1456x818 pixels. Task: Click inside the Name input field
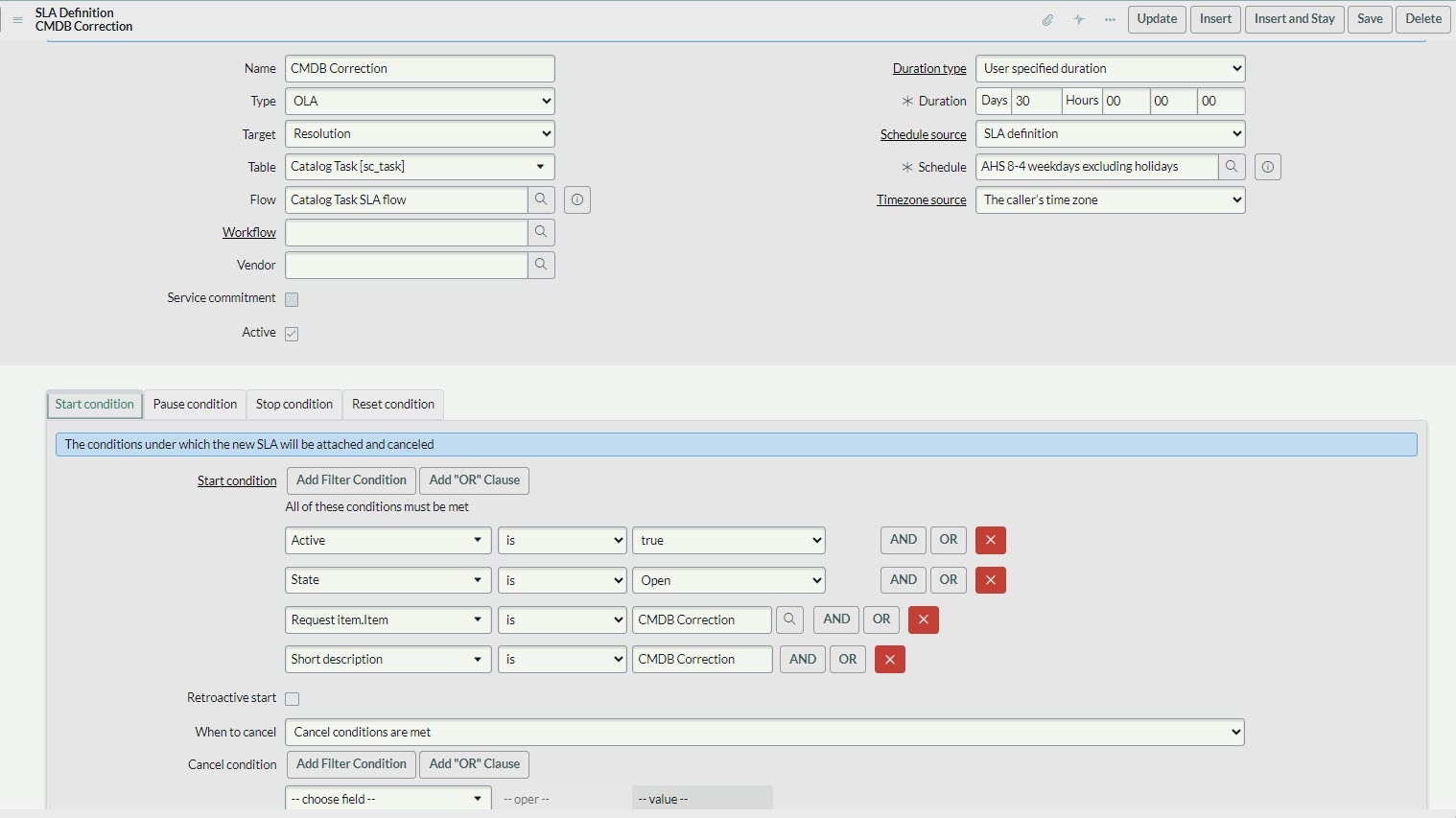pyautogui.click(x=419, y=68)
